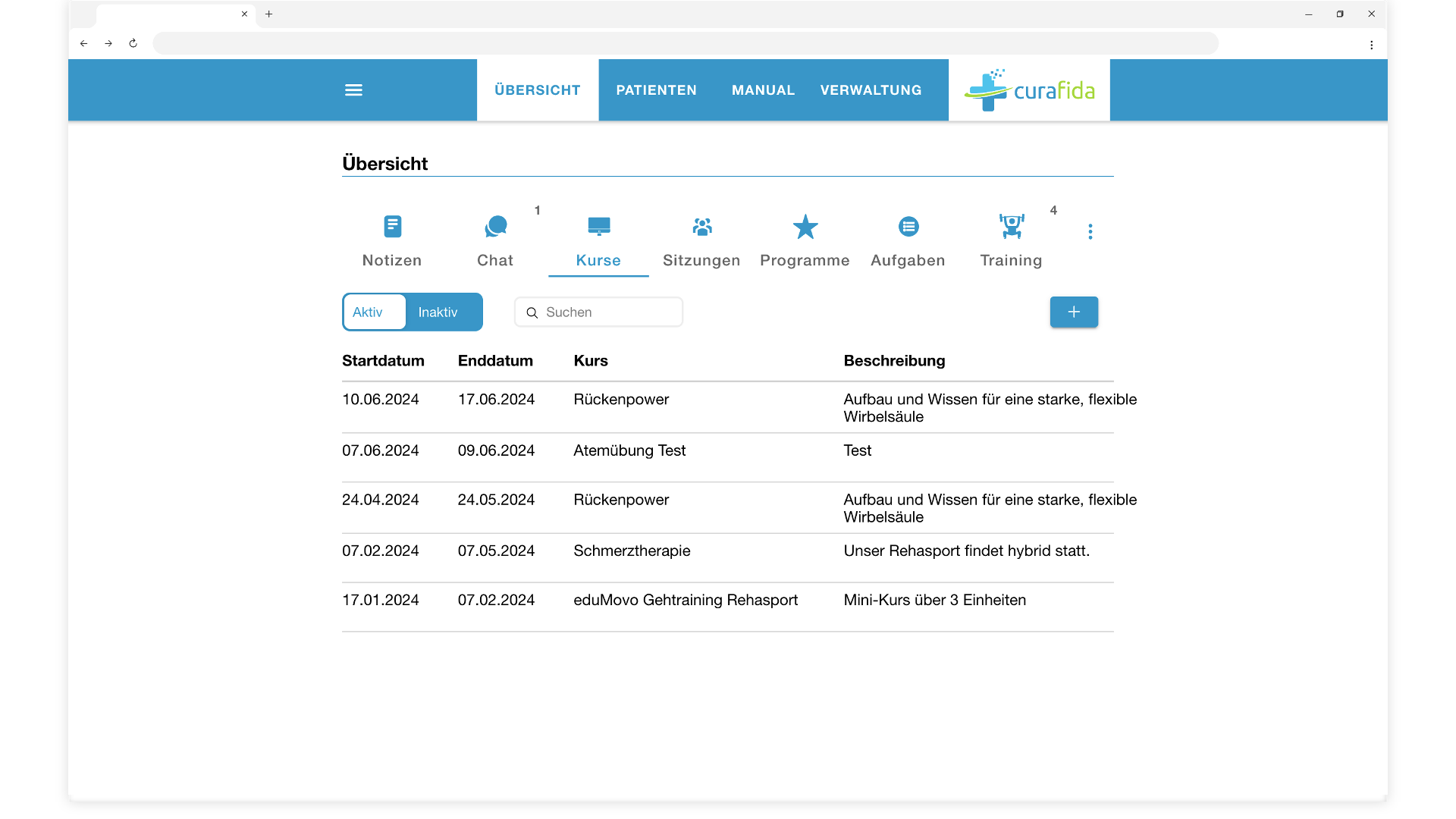Image resolution: width=1456 pixels, height=819 pixels.
Task: Open the hamburger menu
Action: point(353,90)
